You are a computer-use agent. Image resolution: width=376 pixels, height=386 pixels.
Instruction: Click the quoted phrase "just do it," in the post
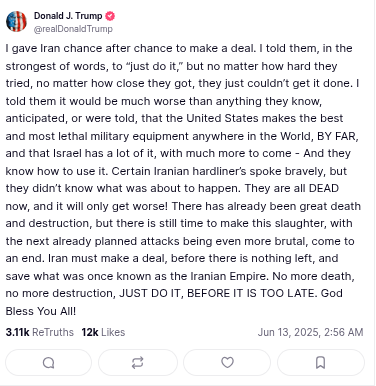tap(154, 66)
